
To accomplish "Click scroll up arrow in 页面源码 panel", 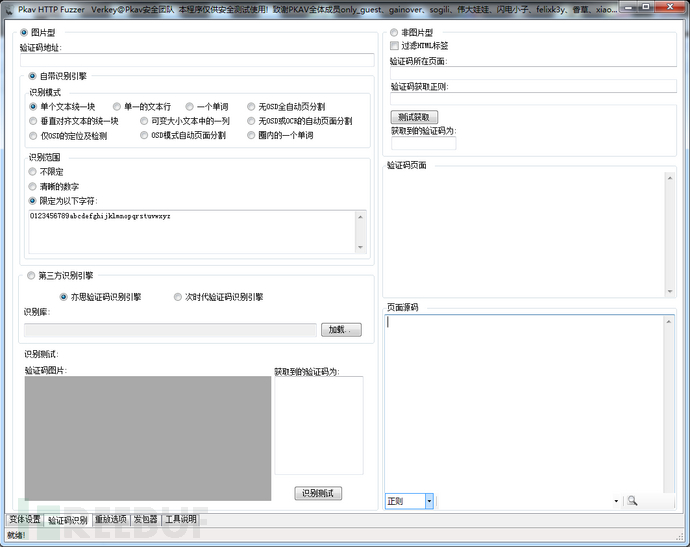I will tap(668, 322).
